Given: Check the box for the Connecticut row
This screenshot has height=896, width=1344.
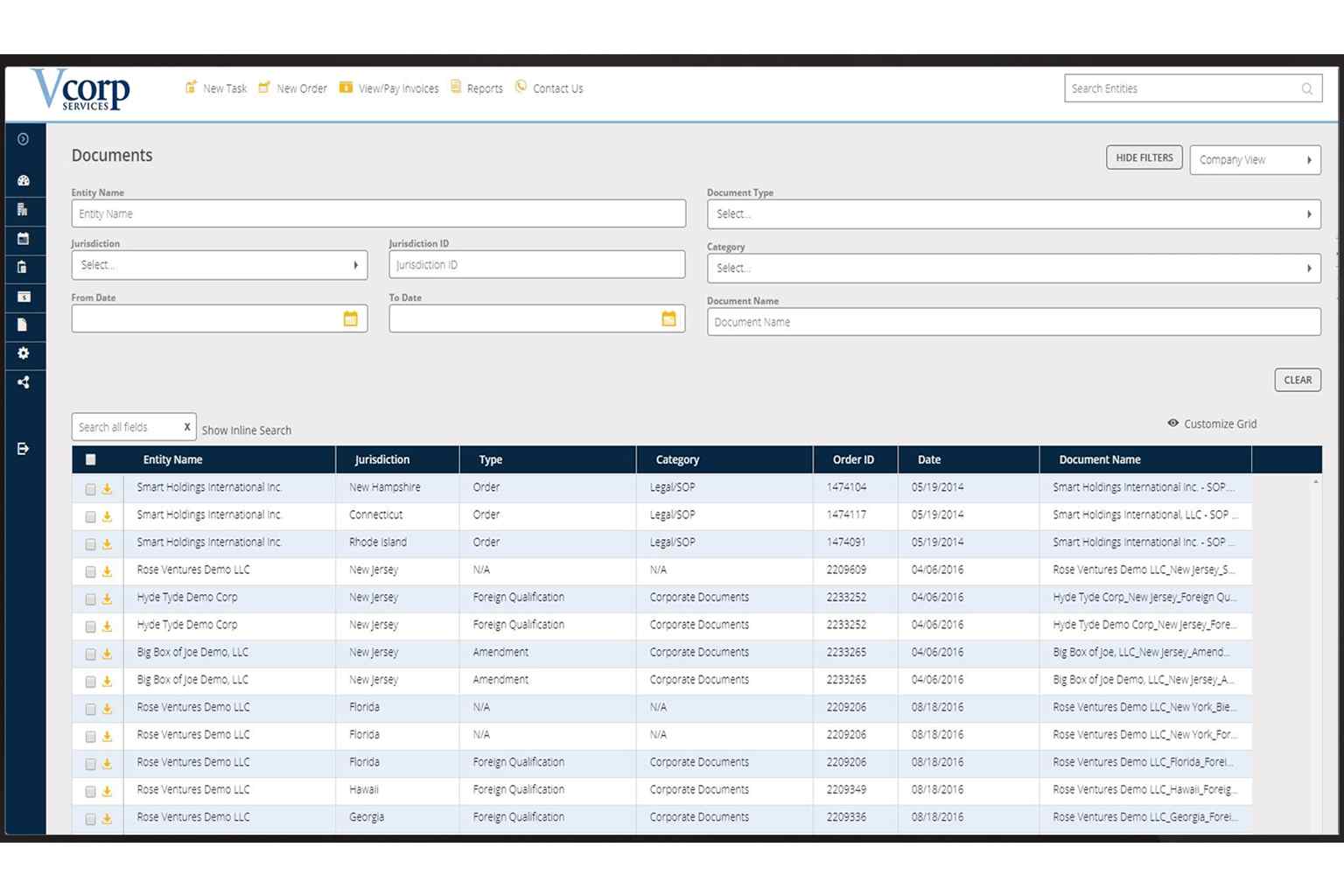Looking at the screenshot, I should (90, 516).
